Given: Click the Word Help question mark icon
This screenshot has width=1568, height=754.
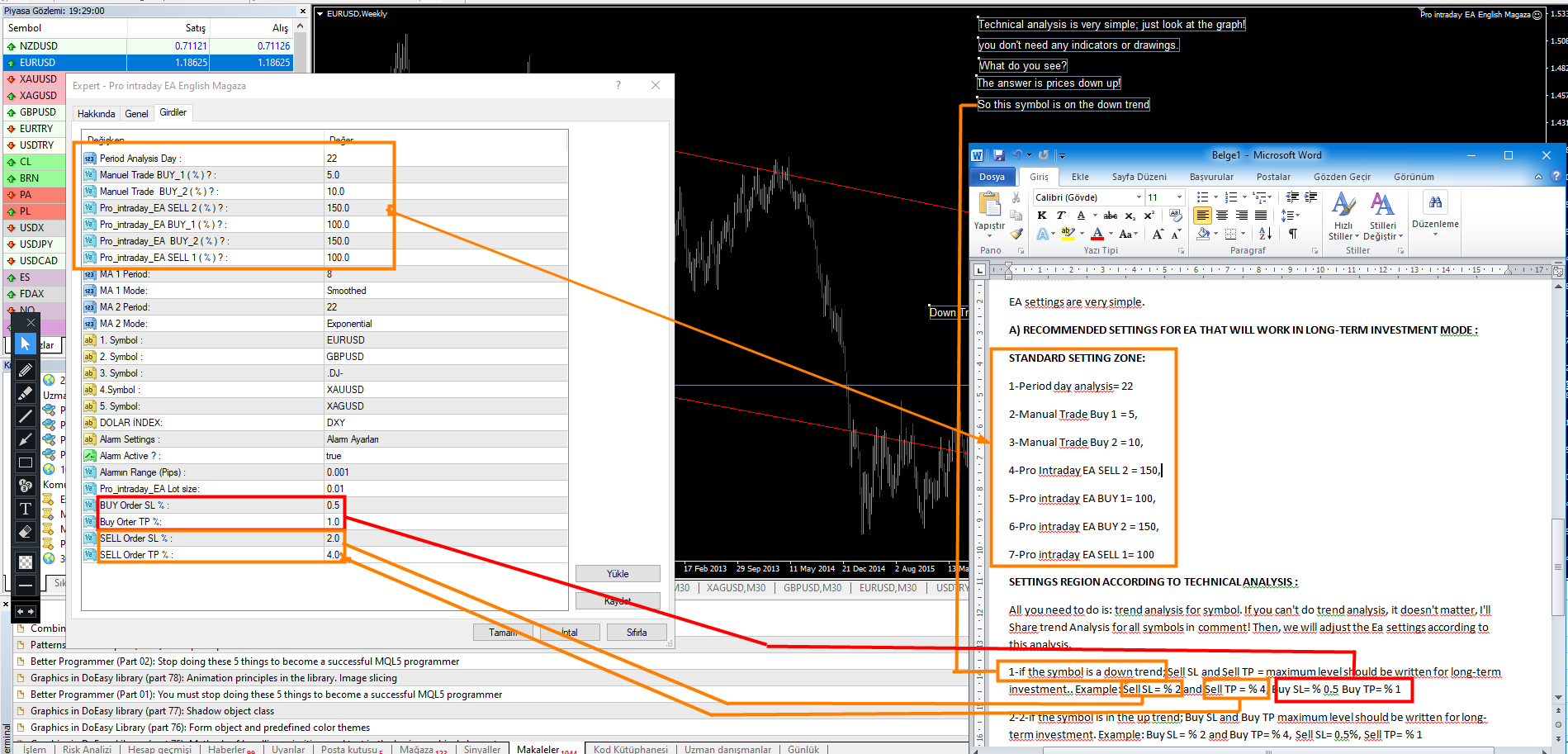Looking at the screenshot, I should [1556, 177].
